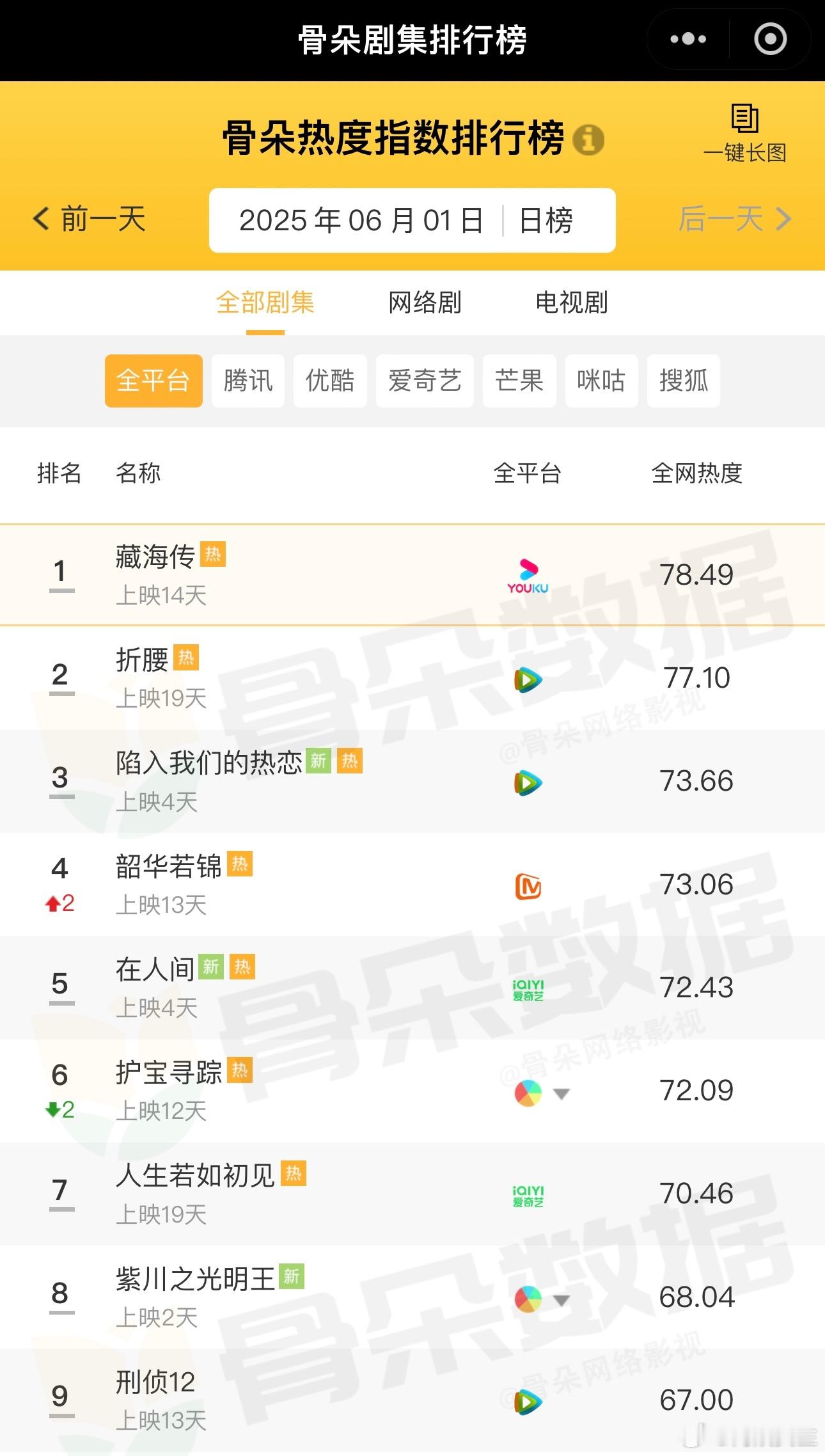Go to 前一天 rankings

(90, 219)
